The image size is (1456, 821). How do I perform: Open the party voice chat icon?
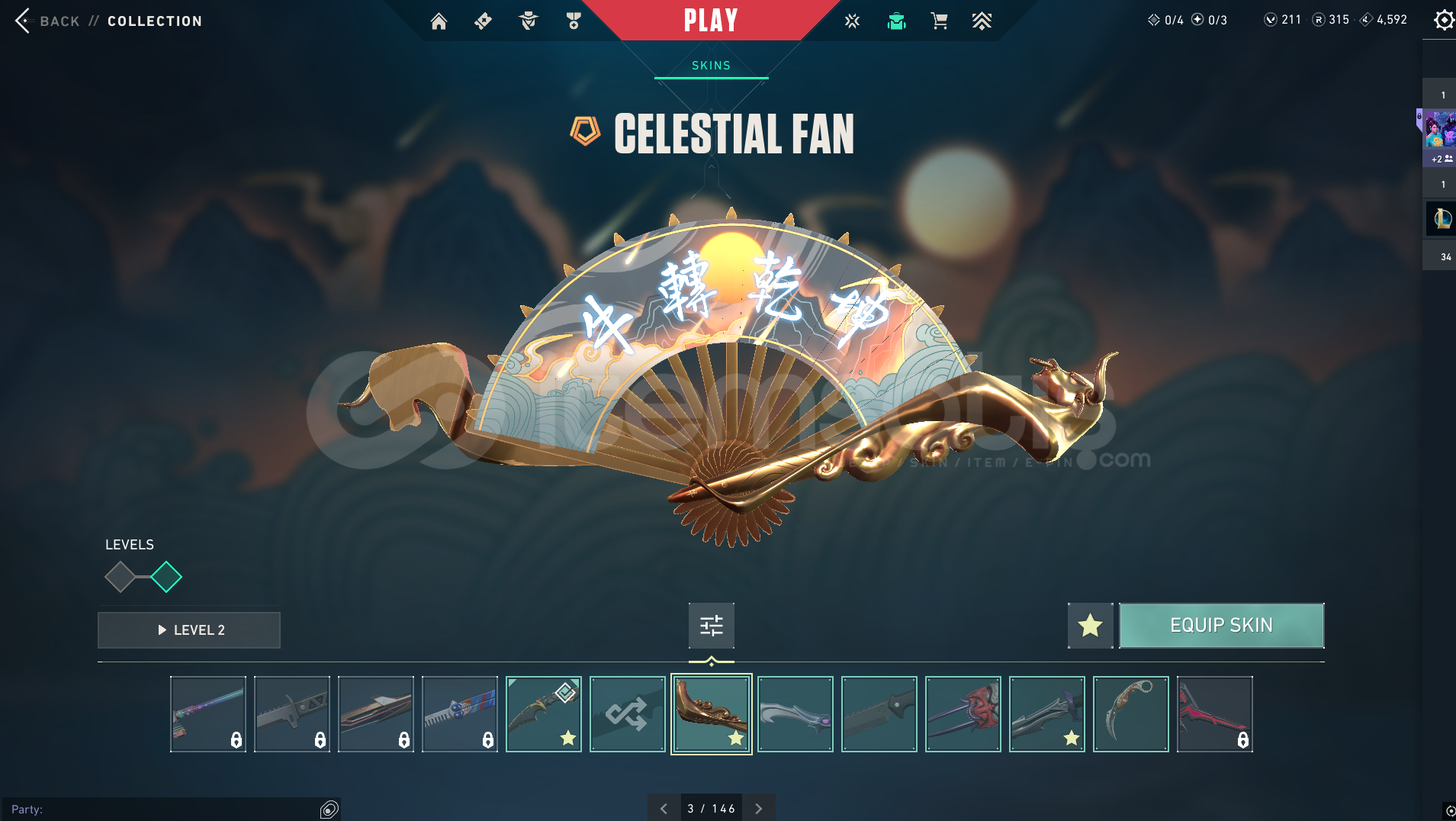pos(329,810)
